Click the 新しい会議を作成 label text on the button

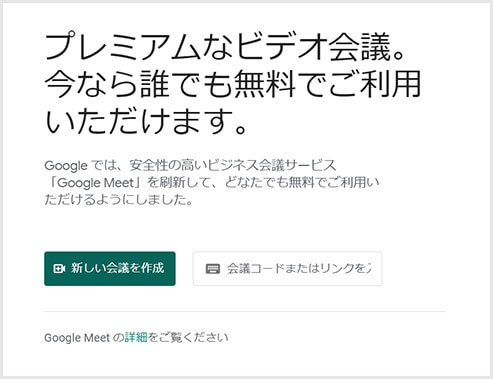[118, 268]
